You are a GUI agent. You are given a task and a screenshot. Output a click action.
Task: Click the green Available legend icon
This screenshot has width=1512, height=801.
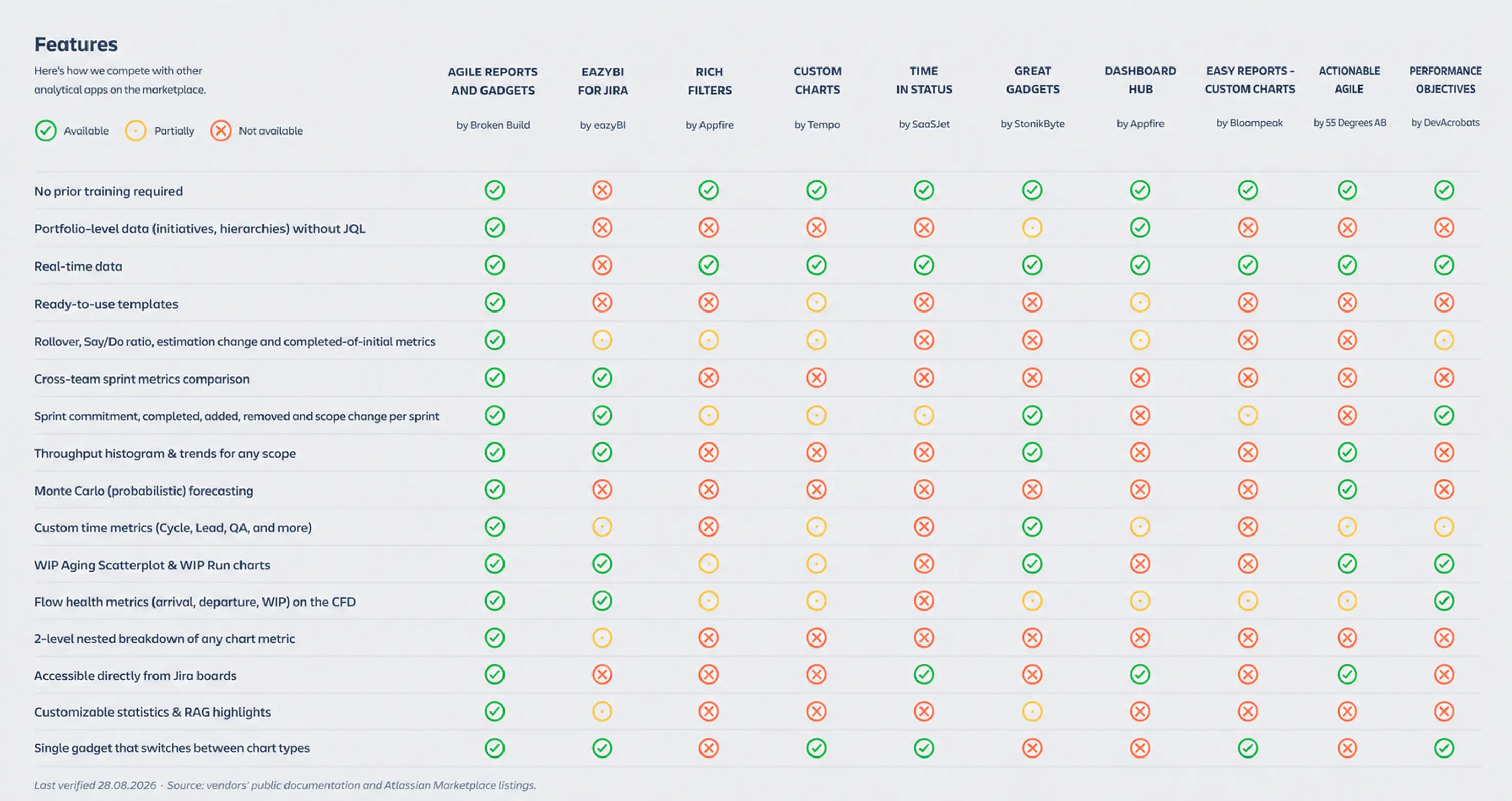click(46, 130)
